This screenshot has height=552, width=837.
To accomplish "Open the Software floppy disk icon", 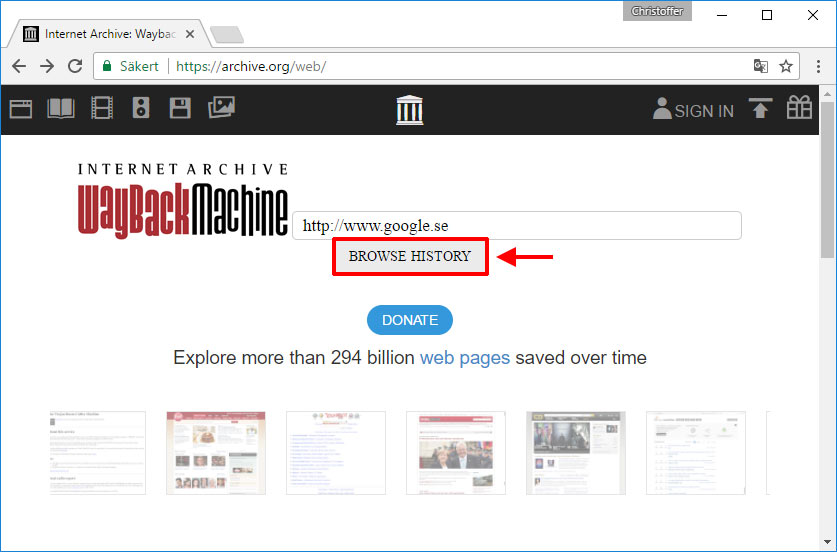I will tap(180, 108).
